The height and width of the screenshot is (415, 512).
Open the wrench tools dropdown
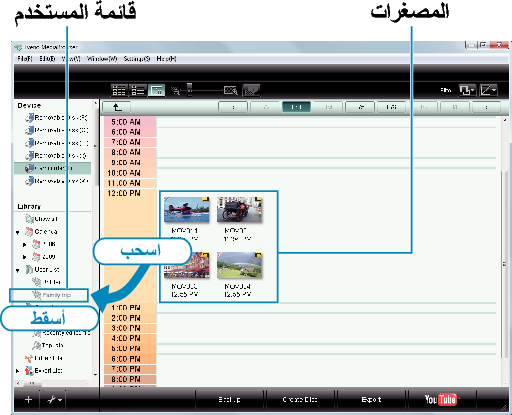click(x=54, y=399)
